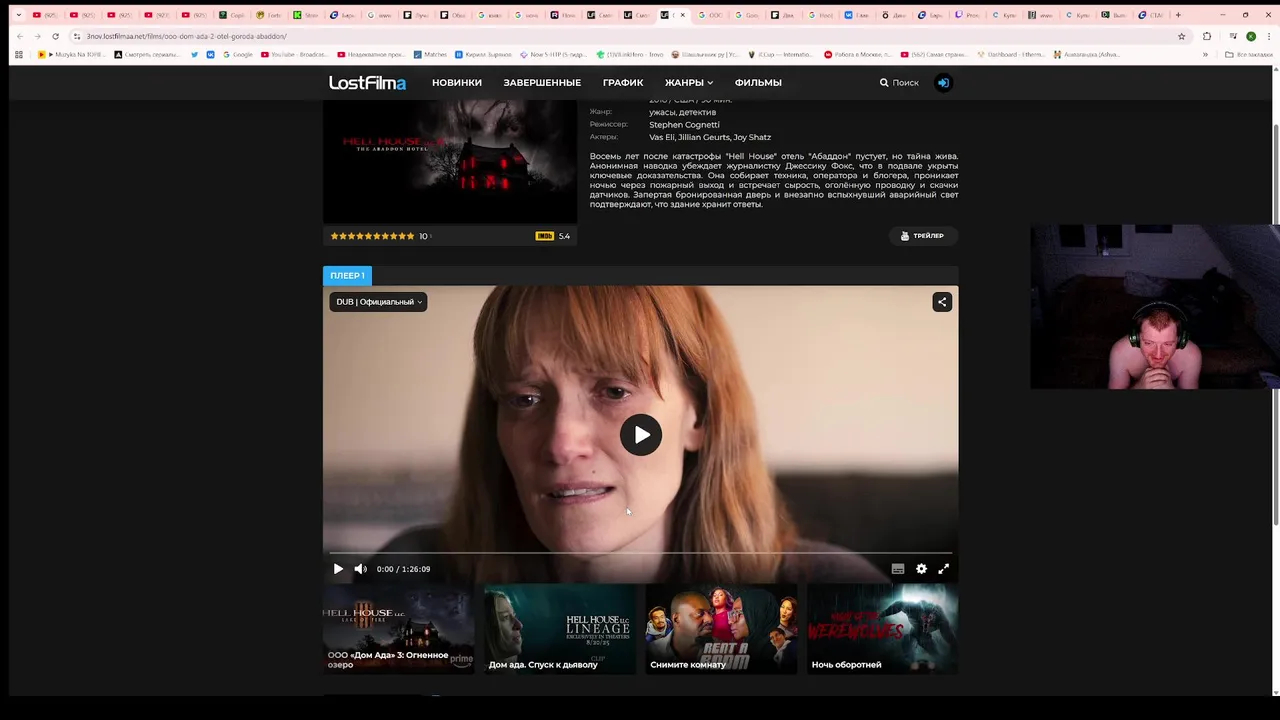
Task: Open DUB | Официальный translation dropdown
Action: (x=379, y=302)
